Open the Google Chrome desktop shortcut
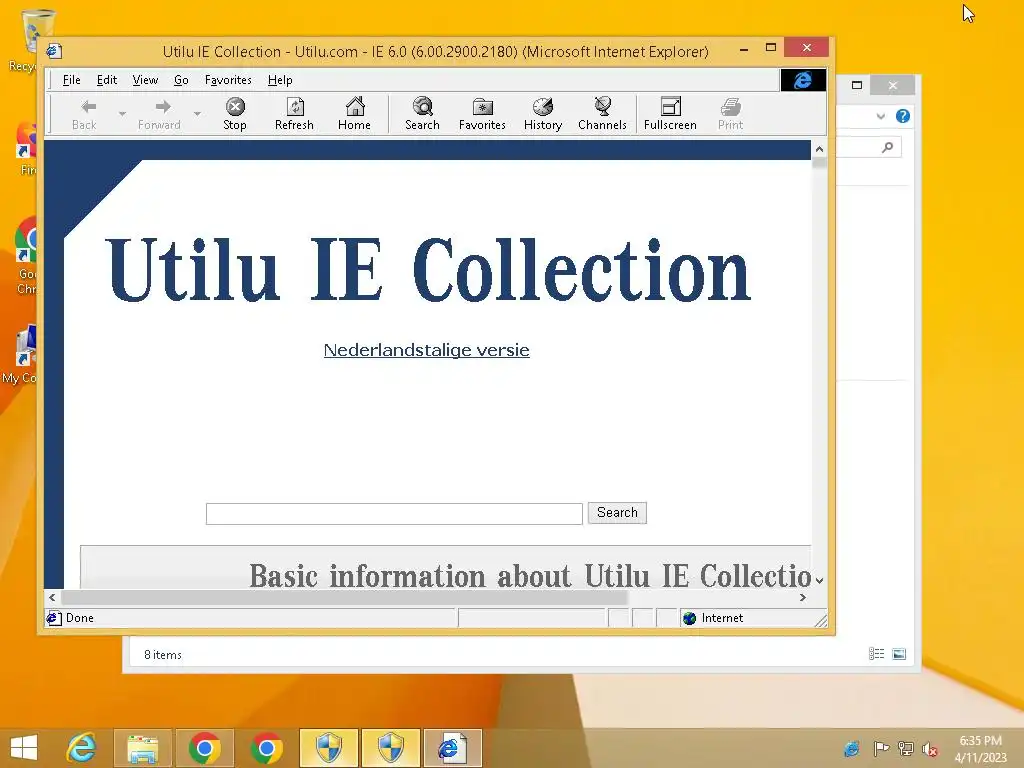Image resolution: width=1024 pixels, height=768 pixels. pos(26,256)
